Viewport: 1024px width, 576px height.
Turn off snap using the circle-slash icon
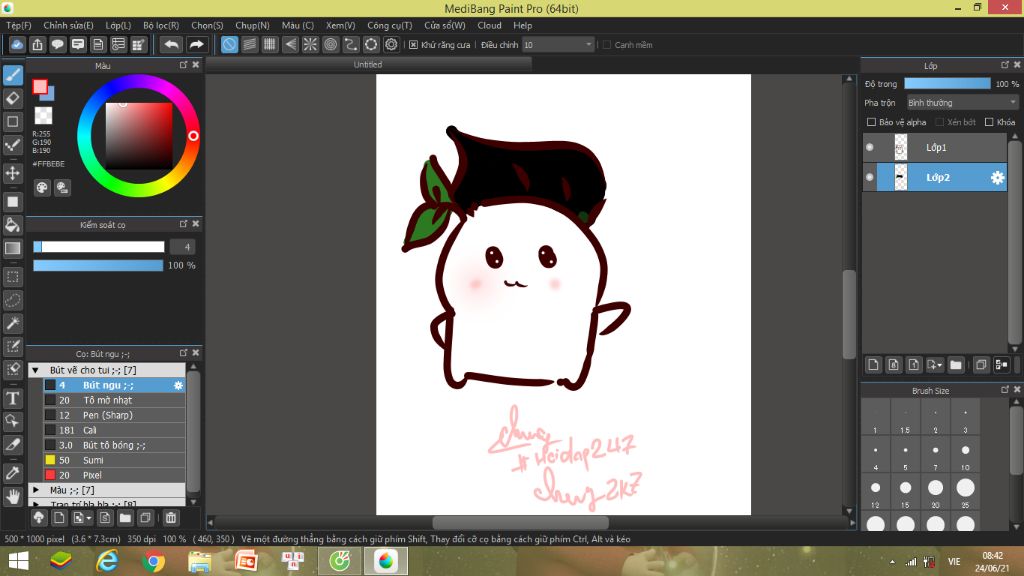(x=229, y=44)
